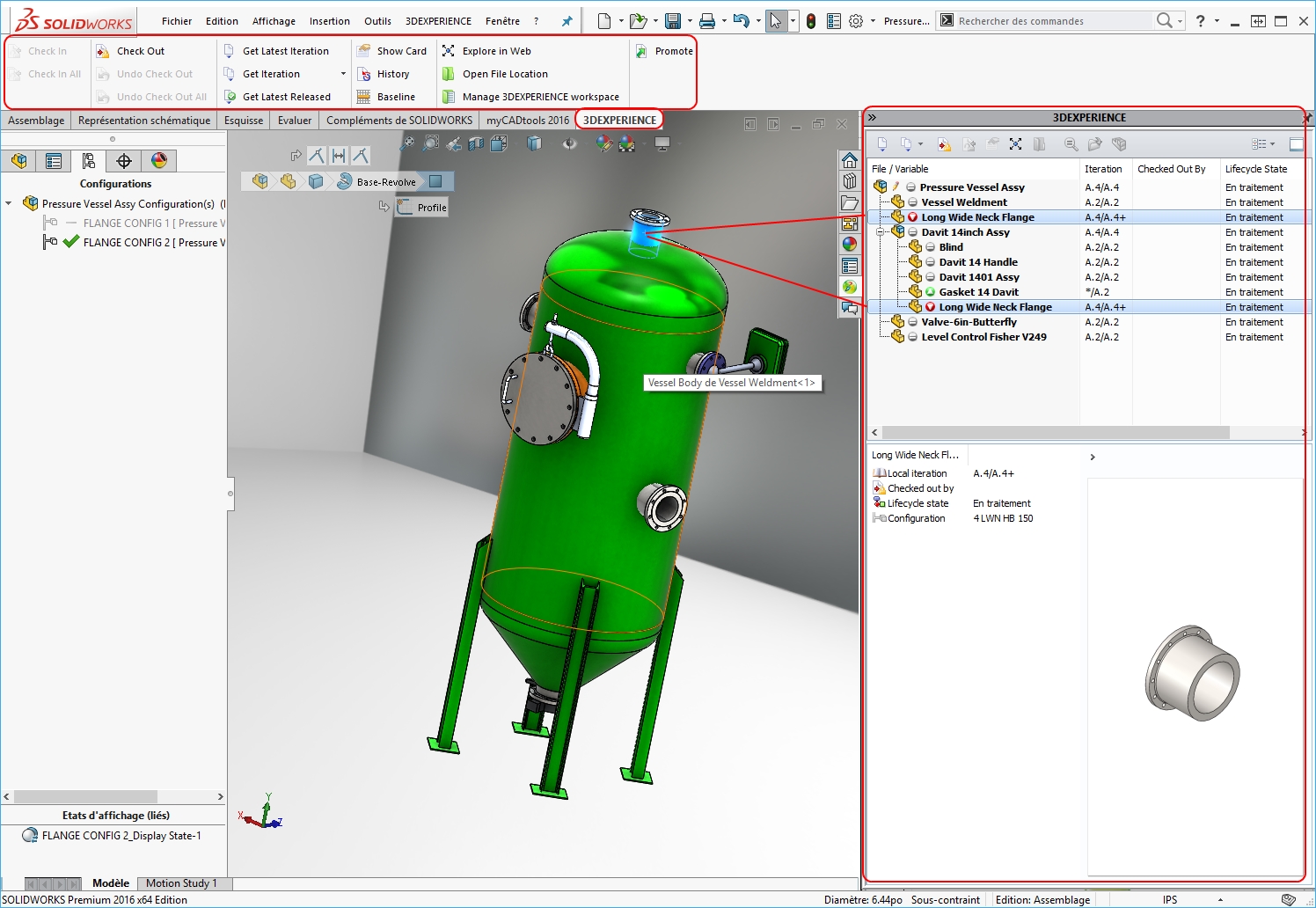The height and width of the screenshot is (908, 1316).
Task: Click the Save icon in title bar
Action: (673, 21)
